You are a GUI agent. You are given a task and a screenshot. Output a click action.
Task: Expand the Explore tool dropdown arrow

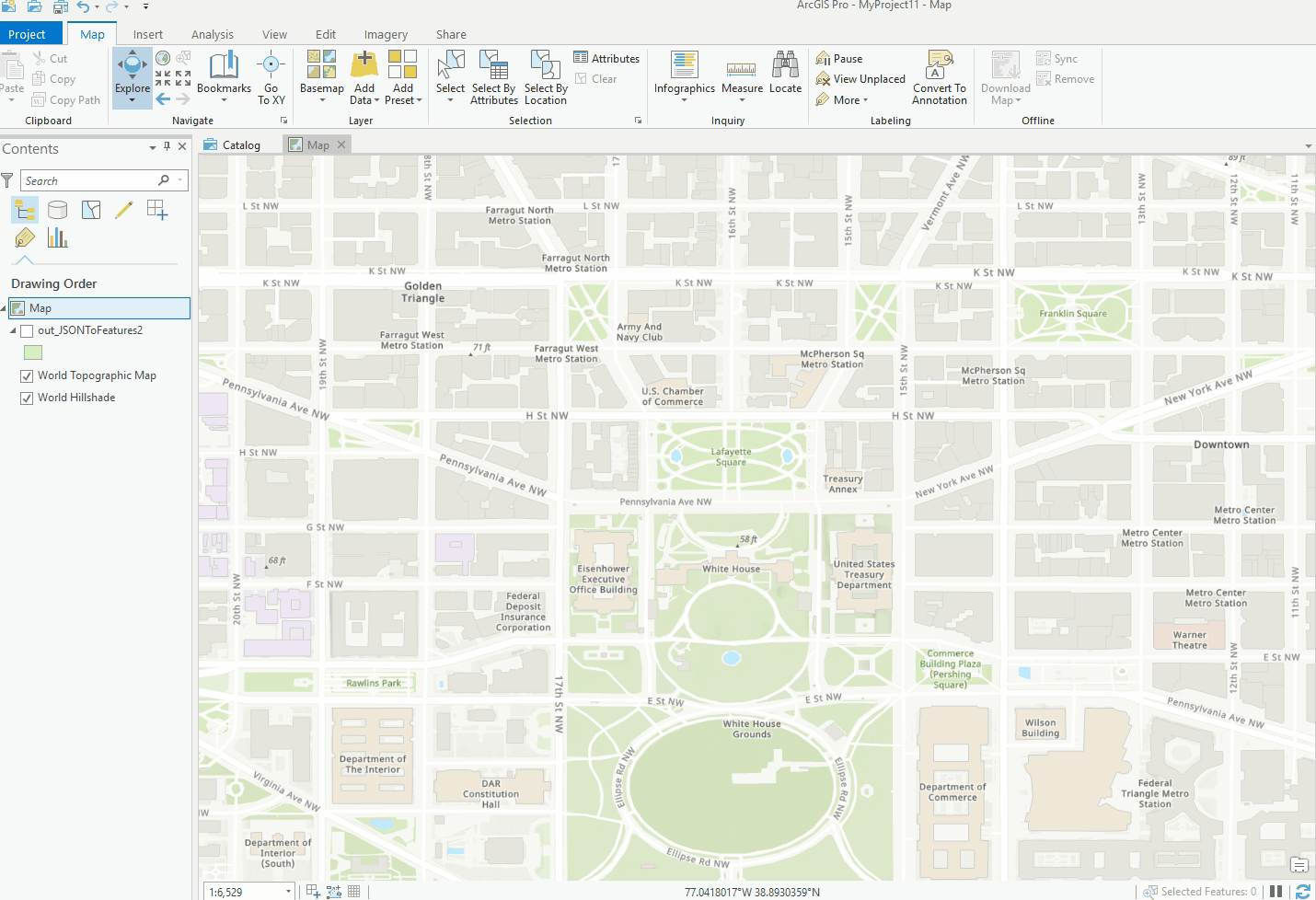[132, 100]
